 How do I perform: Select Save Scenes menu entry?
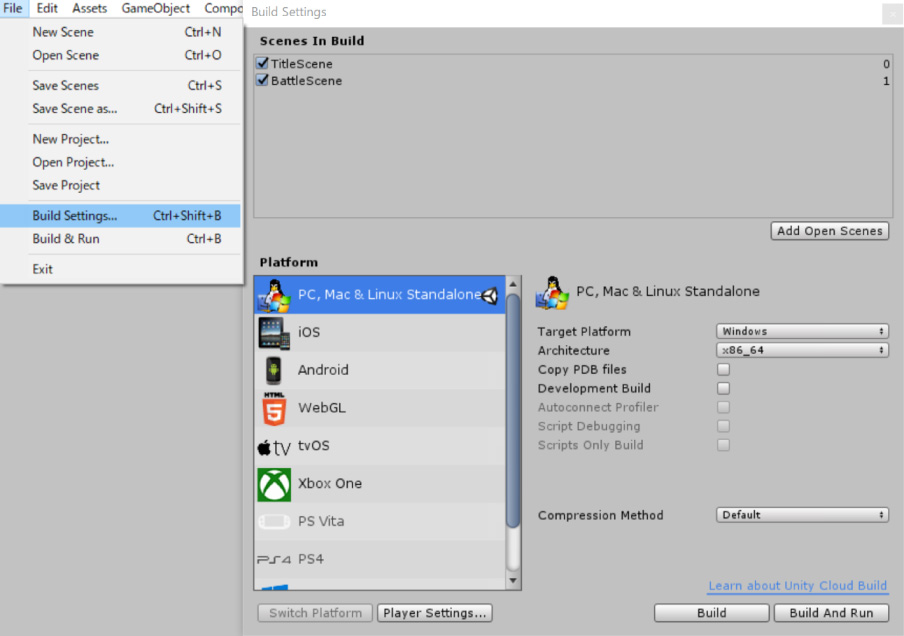tap(120, 86)
